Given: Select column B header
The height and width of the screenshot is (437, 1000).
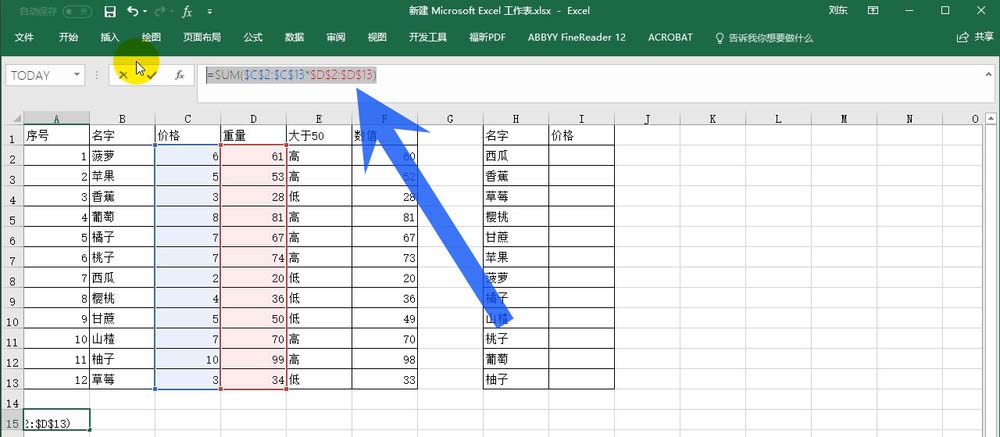Looking at the screenshot, I should 122,119.
